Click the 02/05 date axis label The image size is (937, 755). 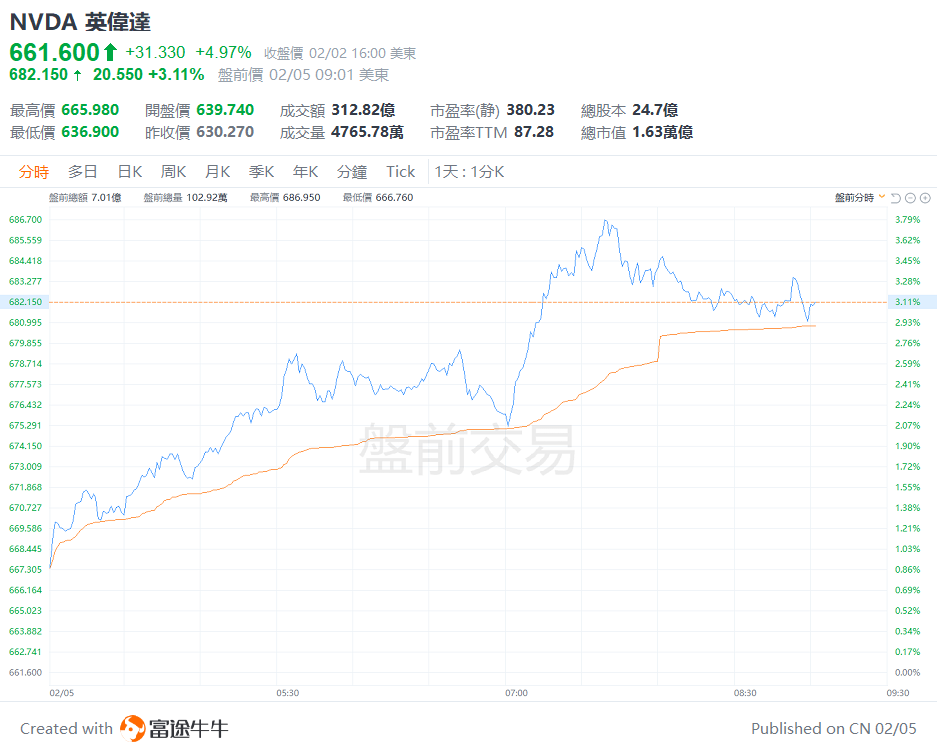click(62, 693)
